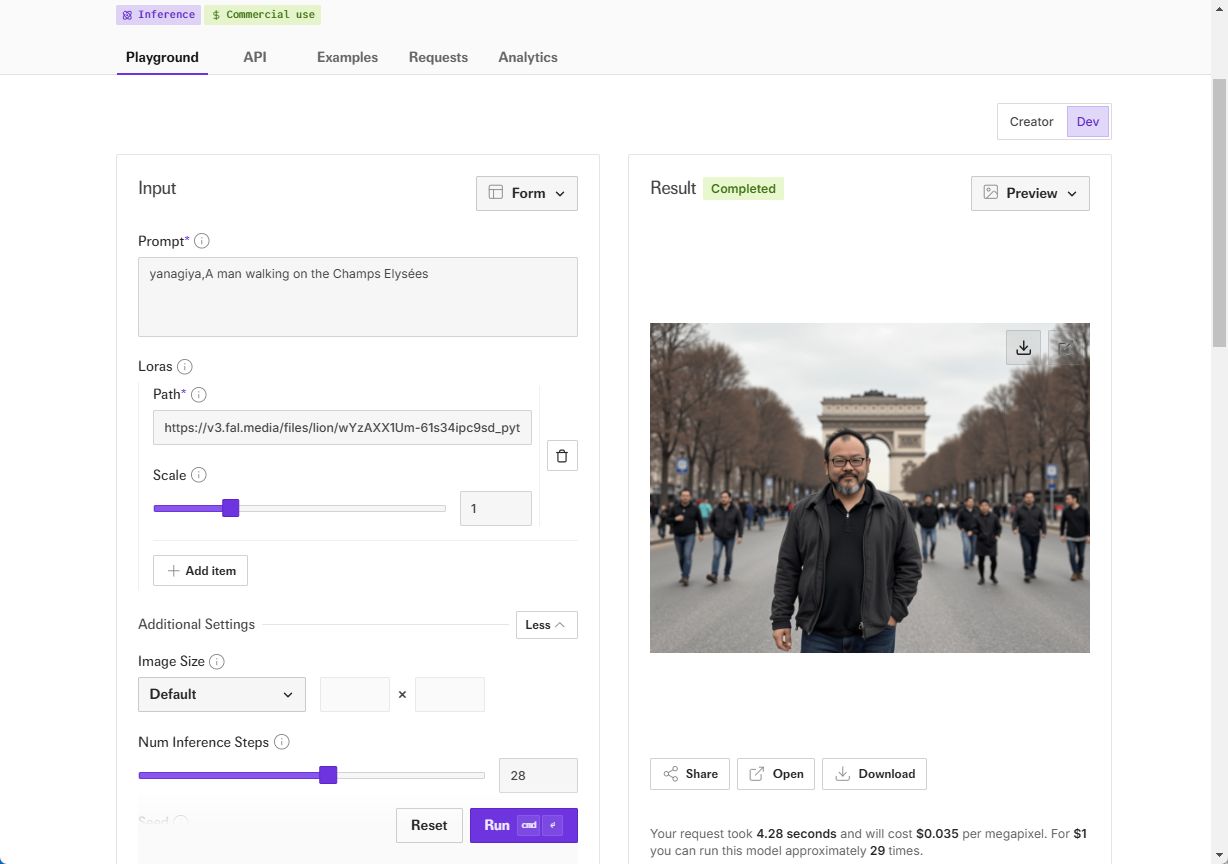The height and width of the screenshot is (864, 1228).
Task: Click the Share button below the result
Action: (x=690, y=774)
